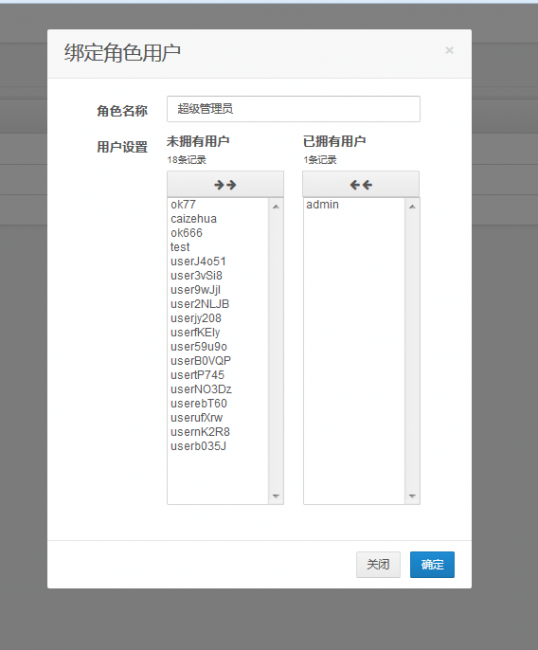538x650 pixels.
Task: Select usertP745 entry
Action: pyautogui.click(x=218, y=375)
